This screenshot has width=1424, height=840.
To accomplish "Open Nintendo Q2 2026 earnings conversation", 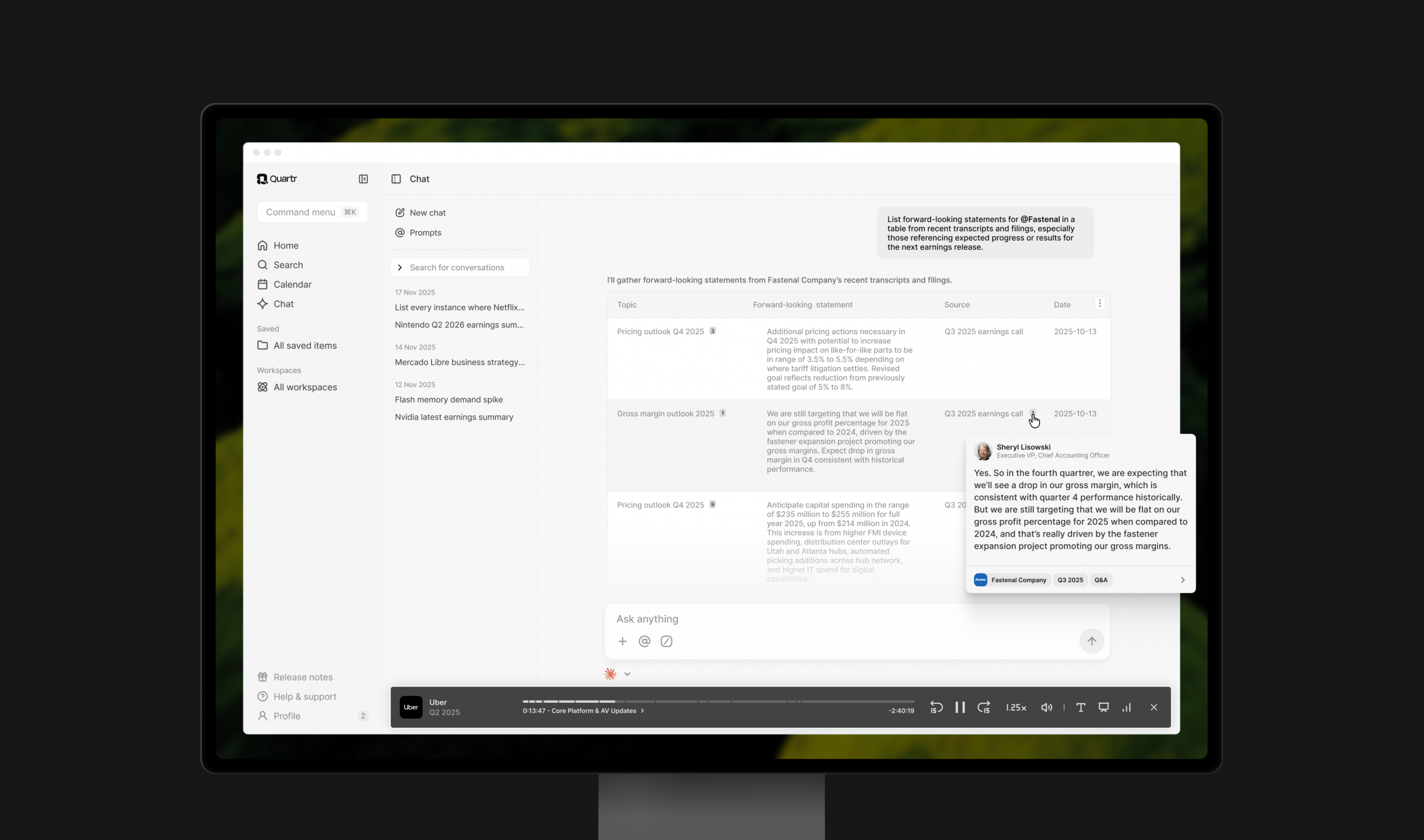I will [459, 325].
